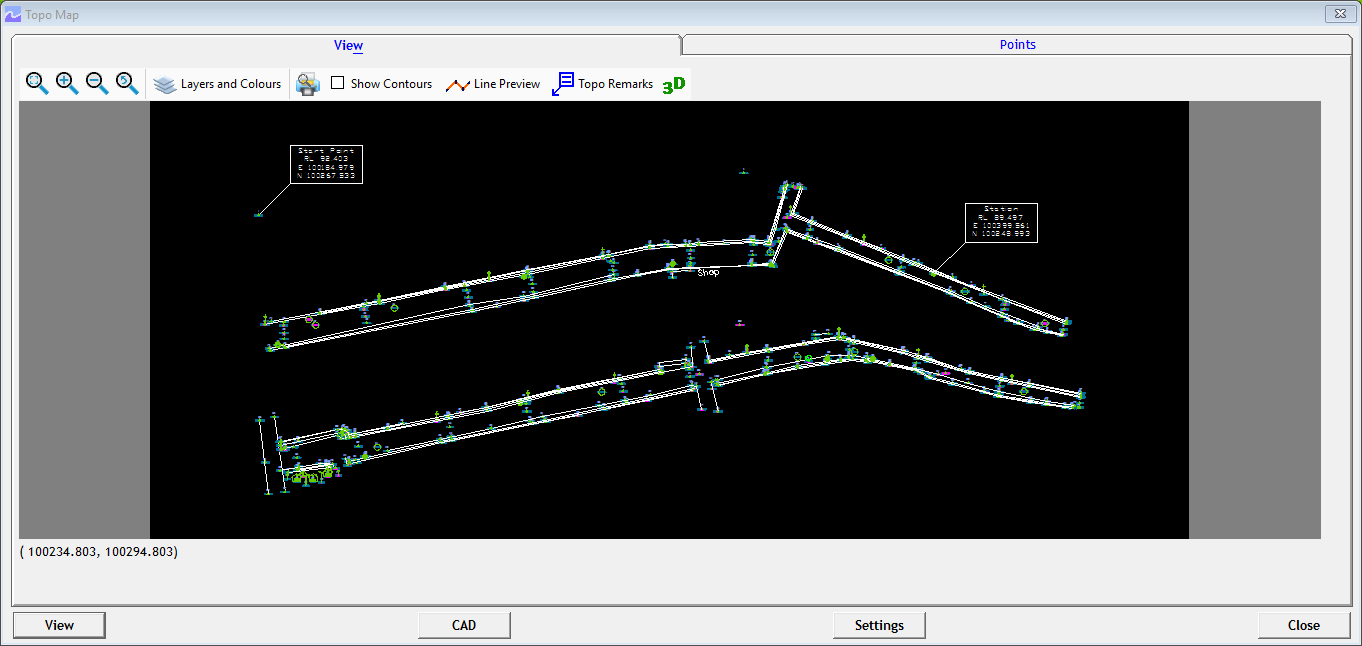Activate the Line Preview tool
The height and width of the screenshot is (646, 1362).
pos(492,83)
